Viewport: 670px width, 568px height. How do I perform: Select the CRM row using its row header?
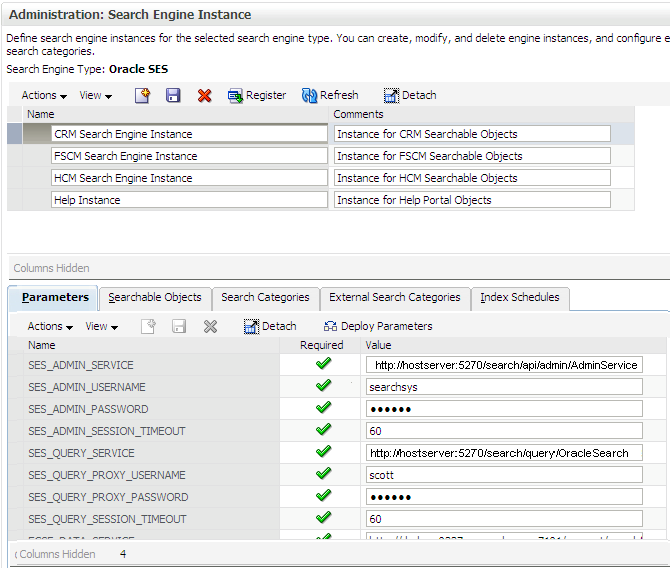pyautogui.click(x=15, y=134)
